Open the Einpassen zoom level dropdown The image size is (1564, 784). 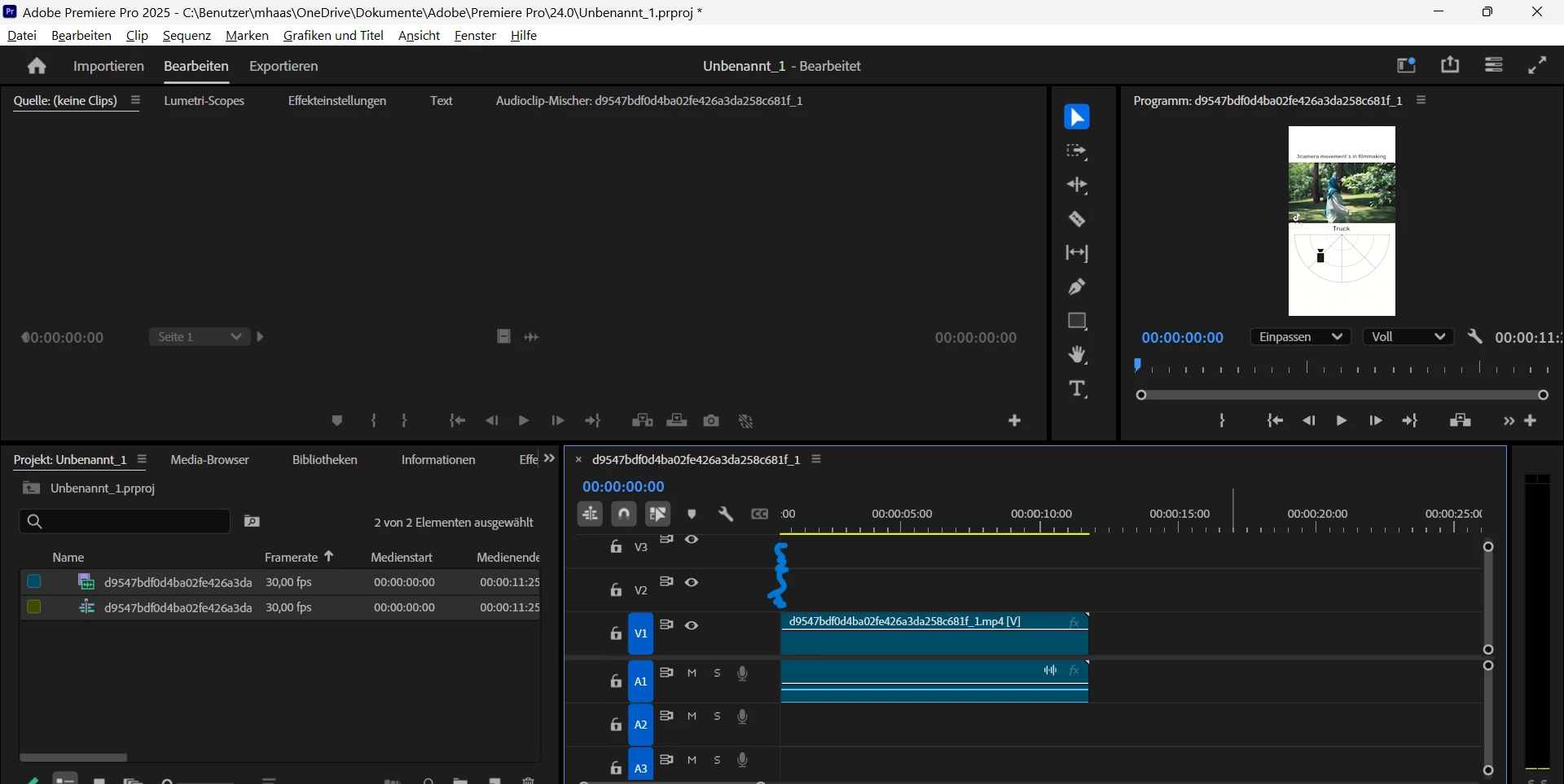pyautogui.click(x=1301, y=337)
